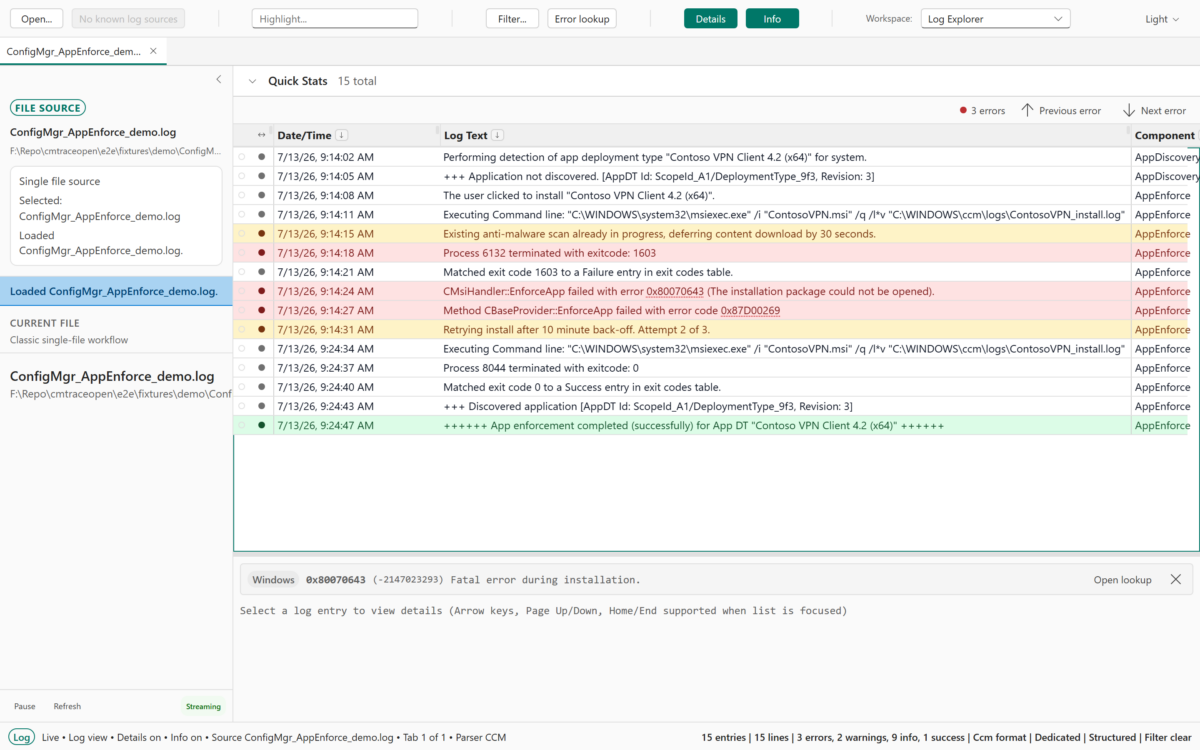Toggle marker circle on 9:24:34 AM row

(x=242, y=348)
